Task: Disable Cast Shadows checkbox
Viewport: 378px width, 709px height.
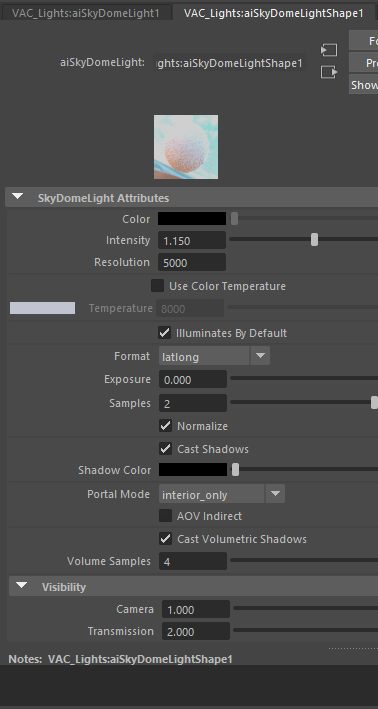Action: coord(165,449)
